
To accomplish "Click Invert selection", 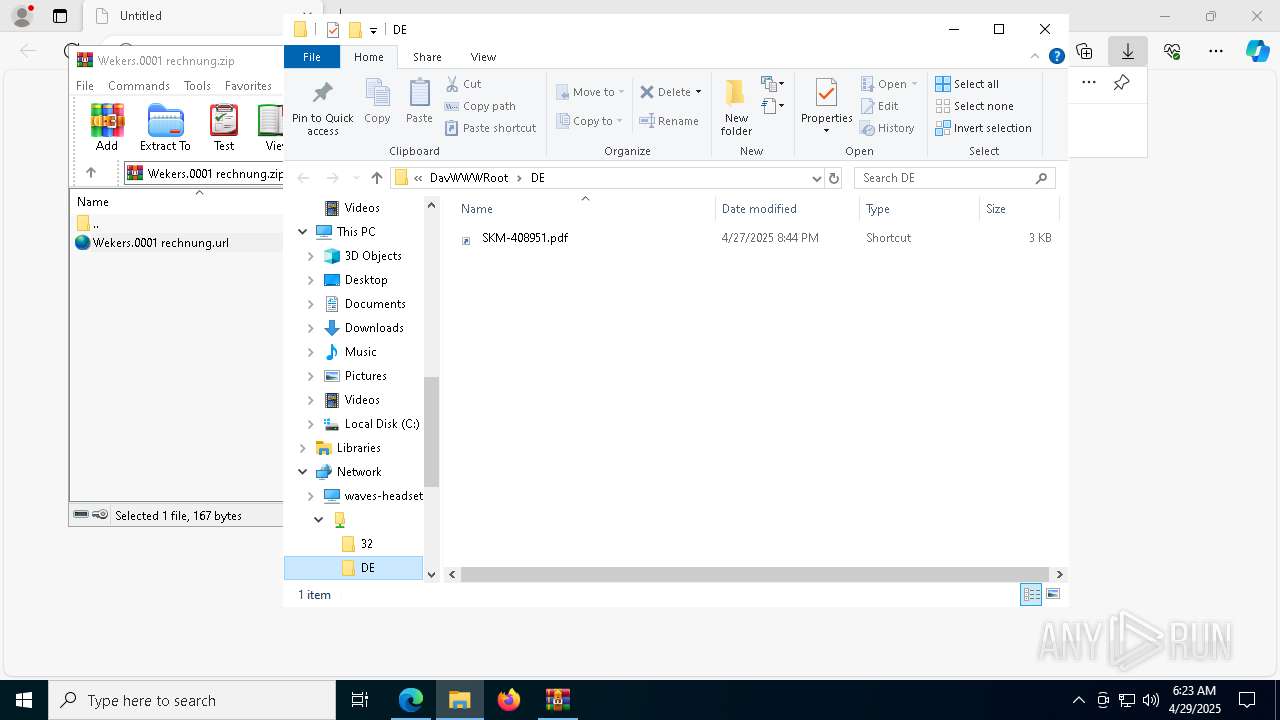I will tap(983, 128).
